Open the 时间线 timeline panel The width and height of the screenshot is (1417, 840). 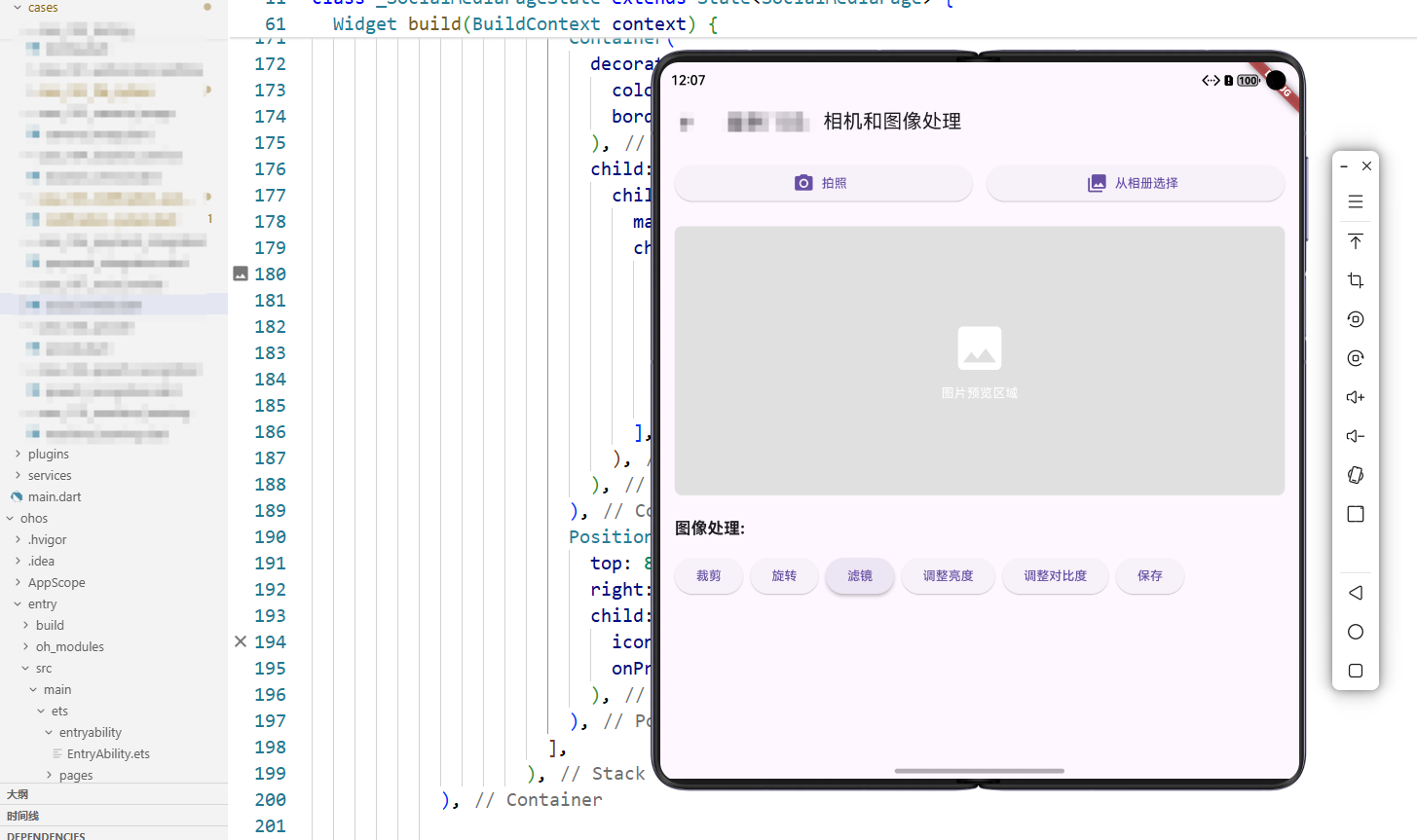(21, 816)
